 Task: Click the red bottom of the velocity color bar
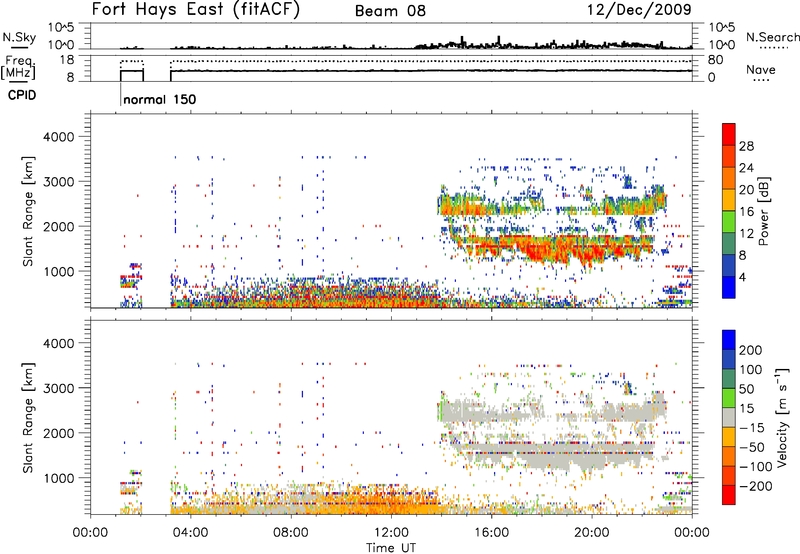click(x=729, y=495)
